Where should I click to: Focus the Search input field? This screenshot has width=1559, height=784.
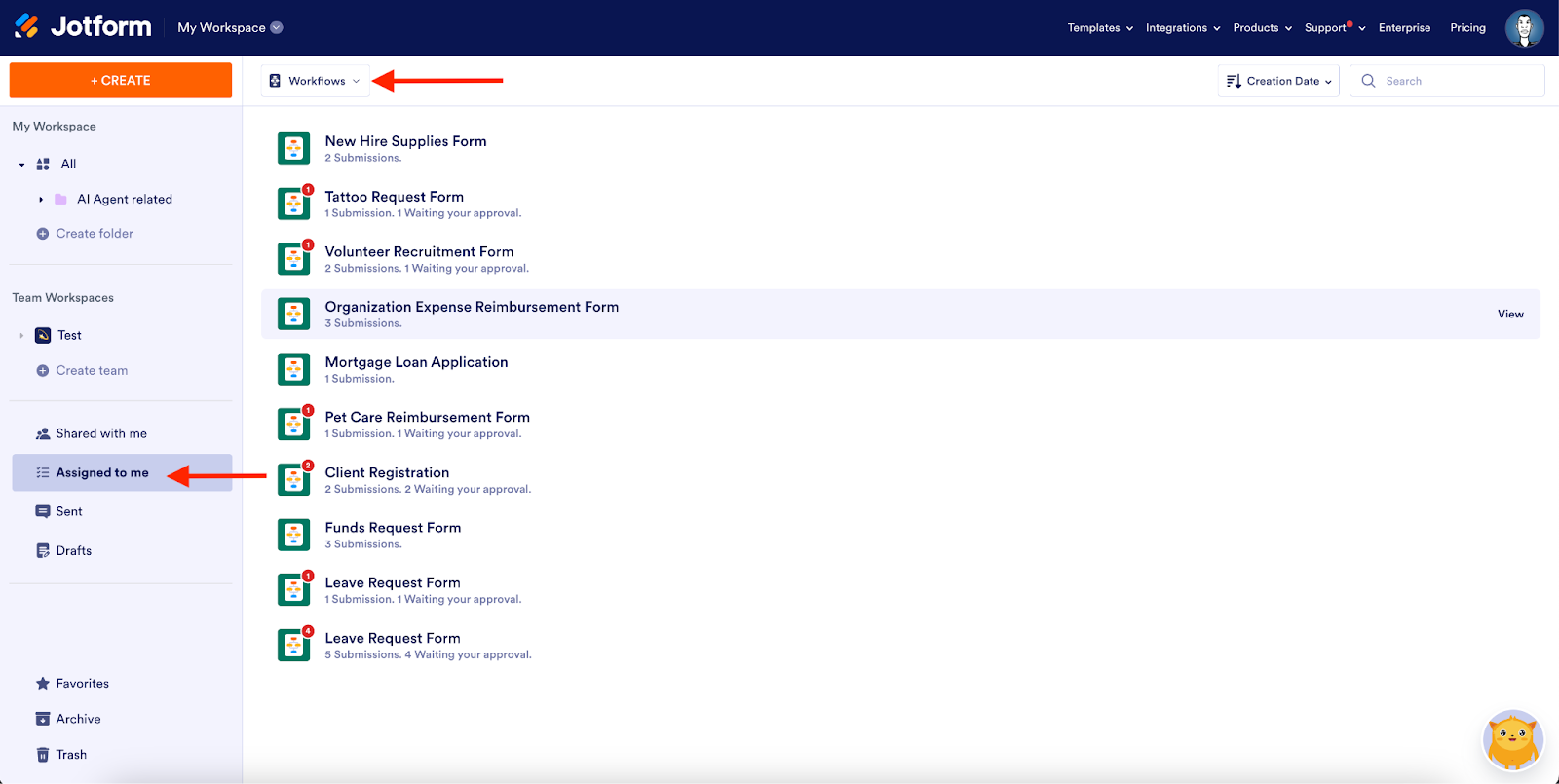(1447, 81)
